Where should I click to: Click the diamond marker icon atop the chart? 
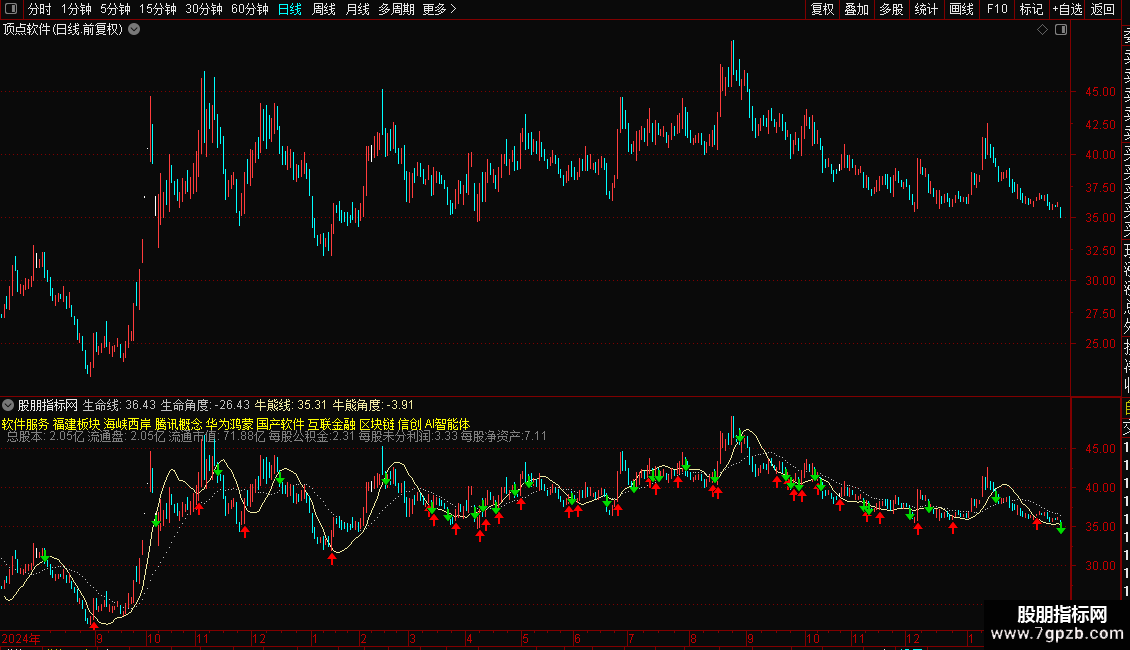1042,30
